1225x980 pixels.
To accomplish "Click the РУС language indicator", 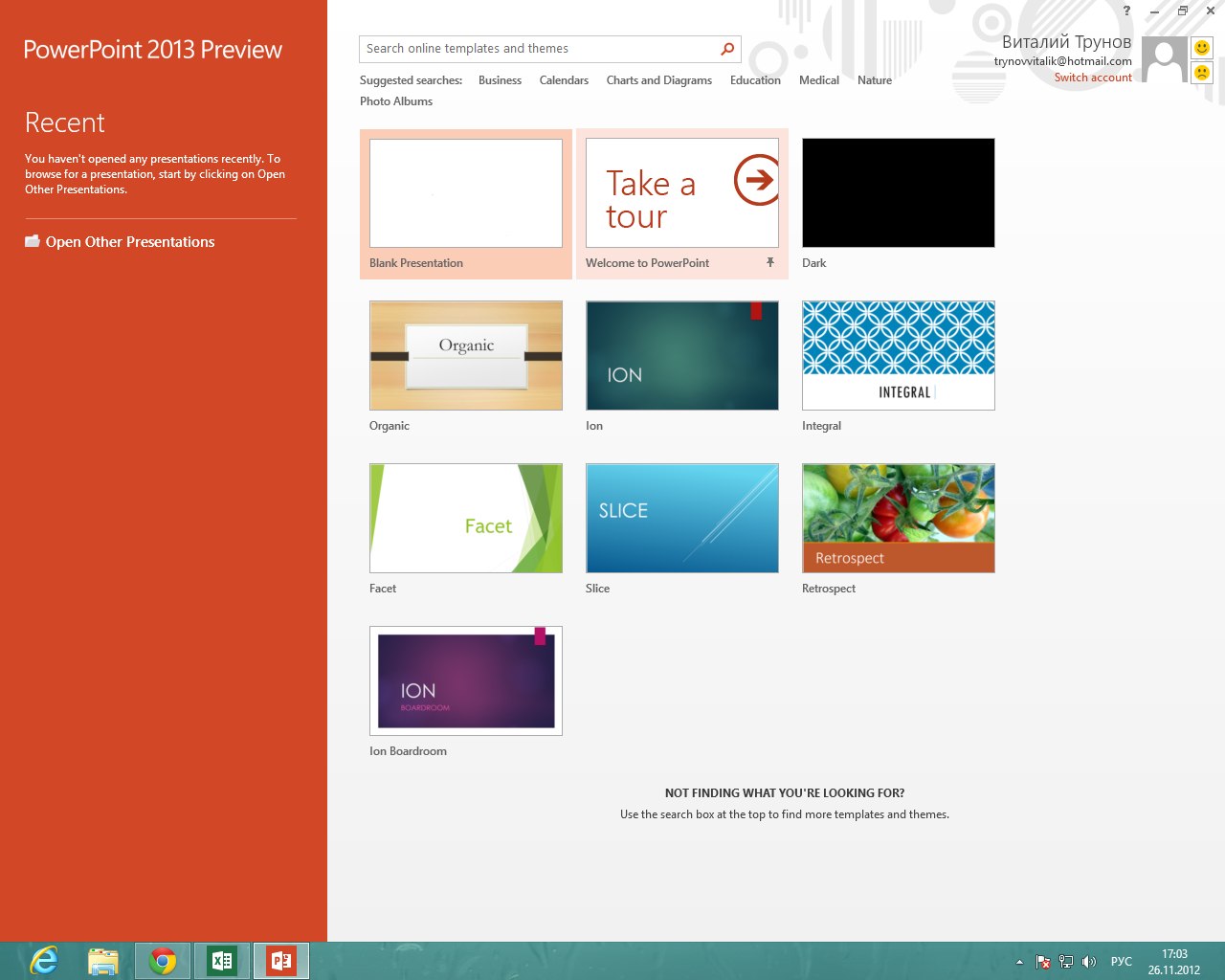I will coord(1121,962).
